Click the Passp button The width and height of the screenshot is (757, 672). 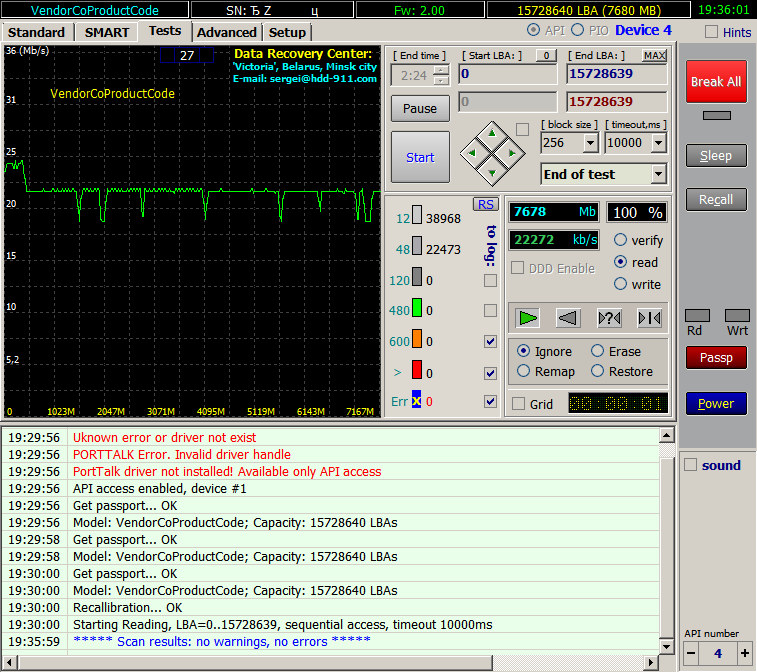[715, 357]
